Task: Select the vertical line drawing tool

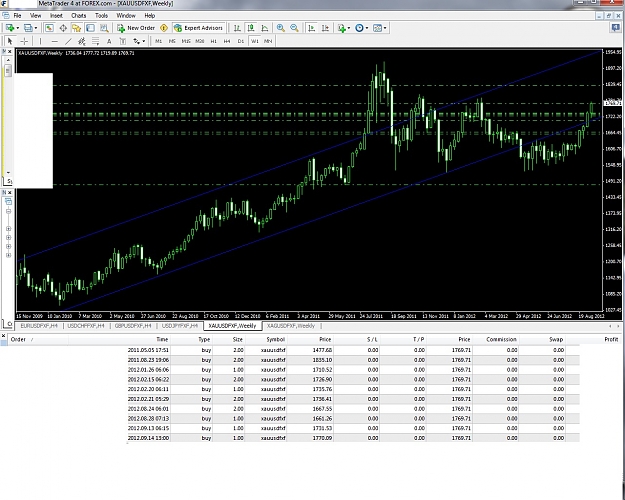Action: click(40, 41)
